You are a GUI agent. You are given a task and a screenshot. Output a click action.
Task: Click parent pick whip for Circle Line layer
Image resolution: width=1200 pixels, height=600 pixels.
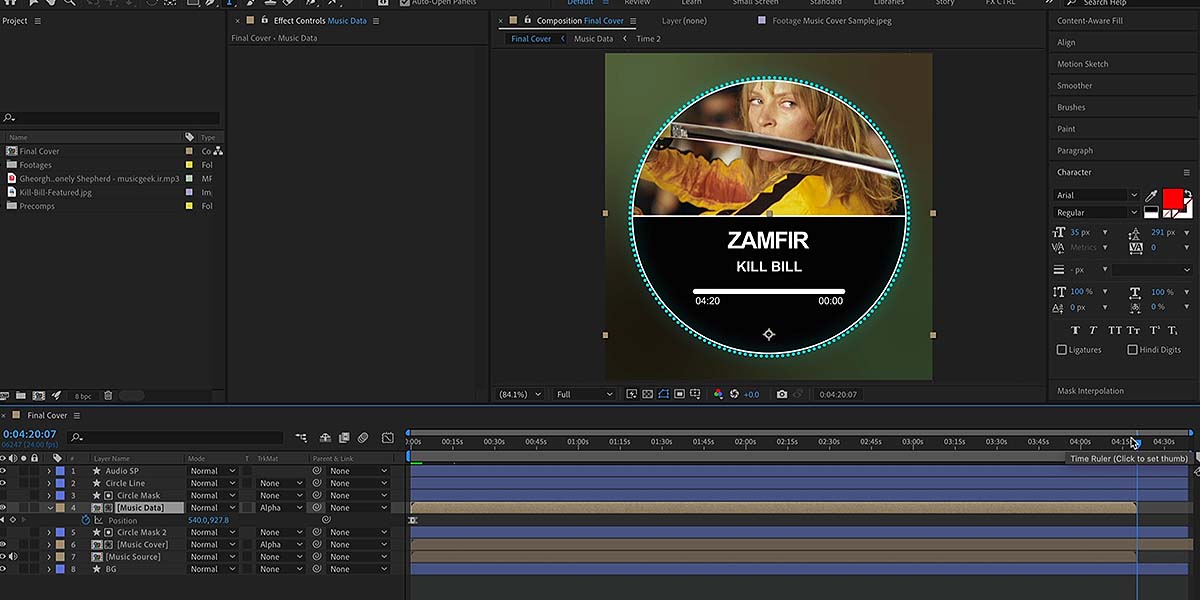click(317, 483)
